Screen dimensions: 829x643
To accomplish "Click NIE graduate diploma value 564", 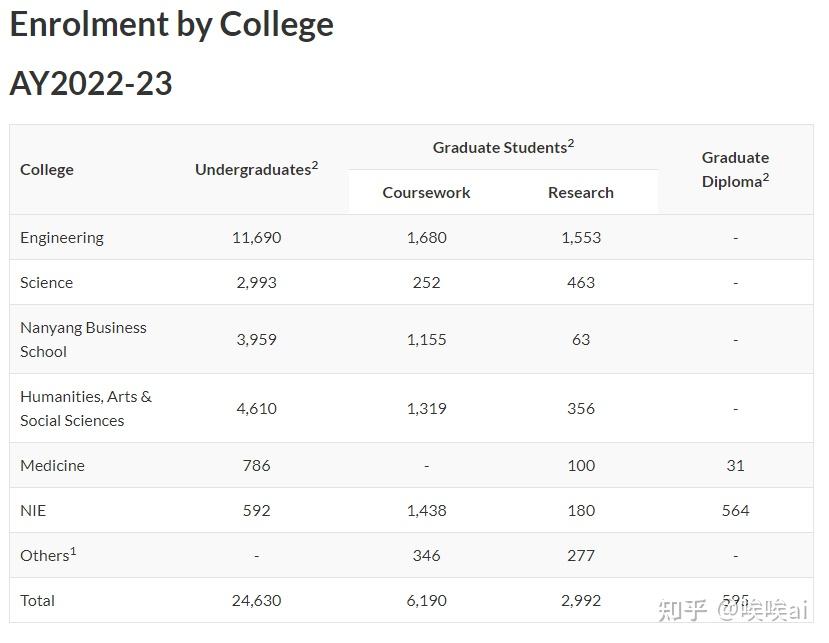I will pos(735,511).
